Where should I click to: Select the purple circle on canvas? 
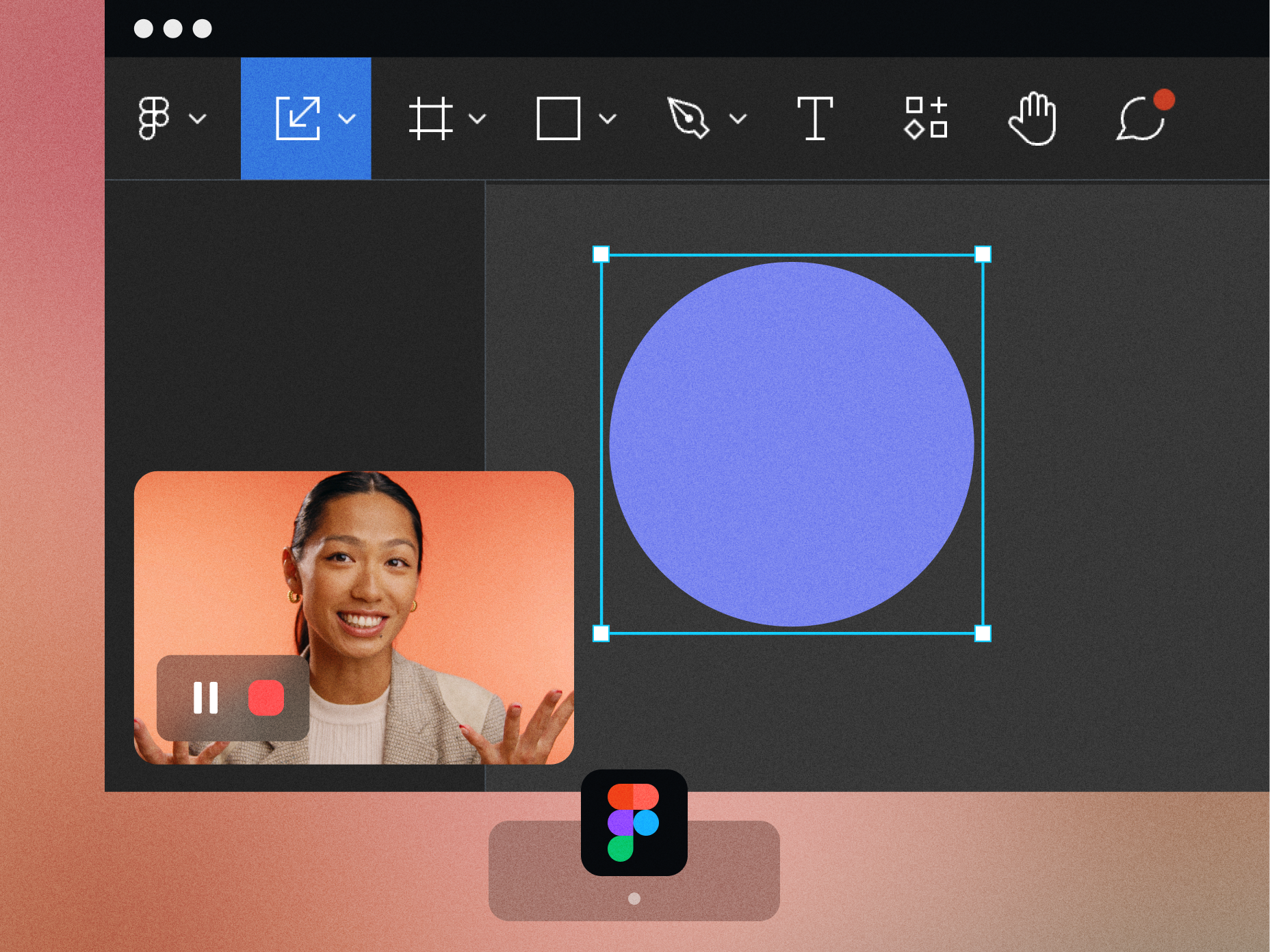[791, 444]
